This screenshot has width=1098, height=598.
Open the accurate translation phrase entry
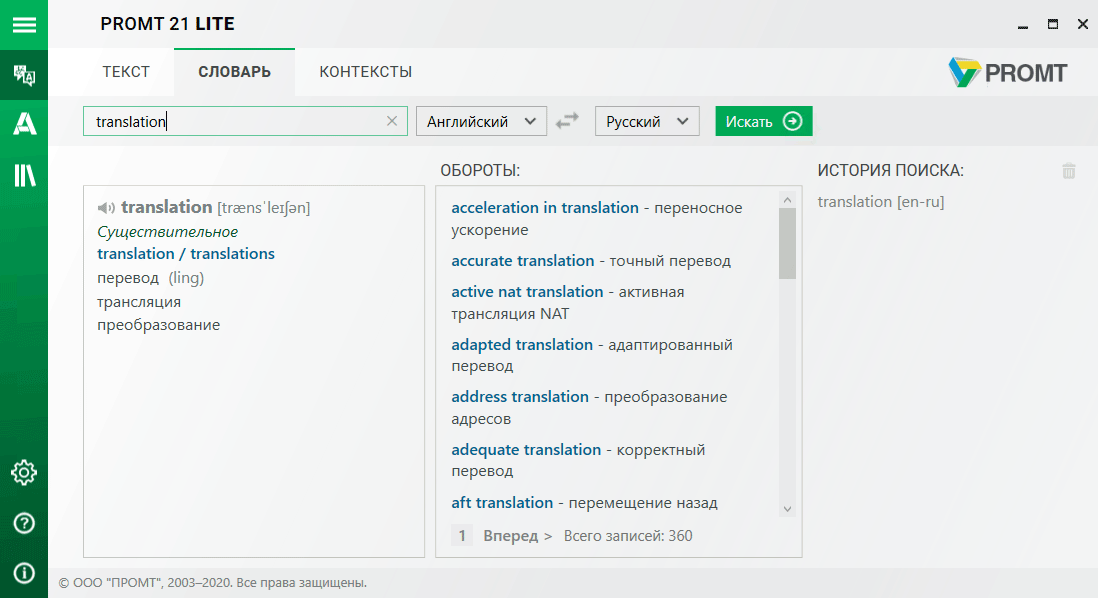[x=522, y=261]
